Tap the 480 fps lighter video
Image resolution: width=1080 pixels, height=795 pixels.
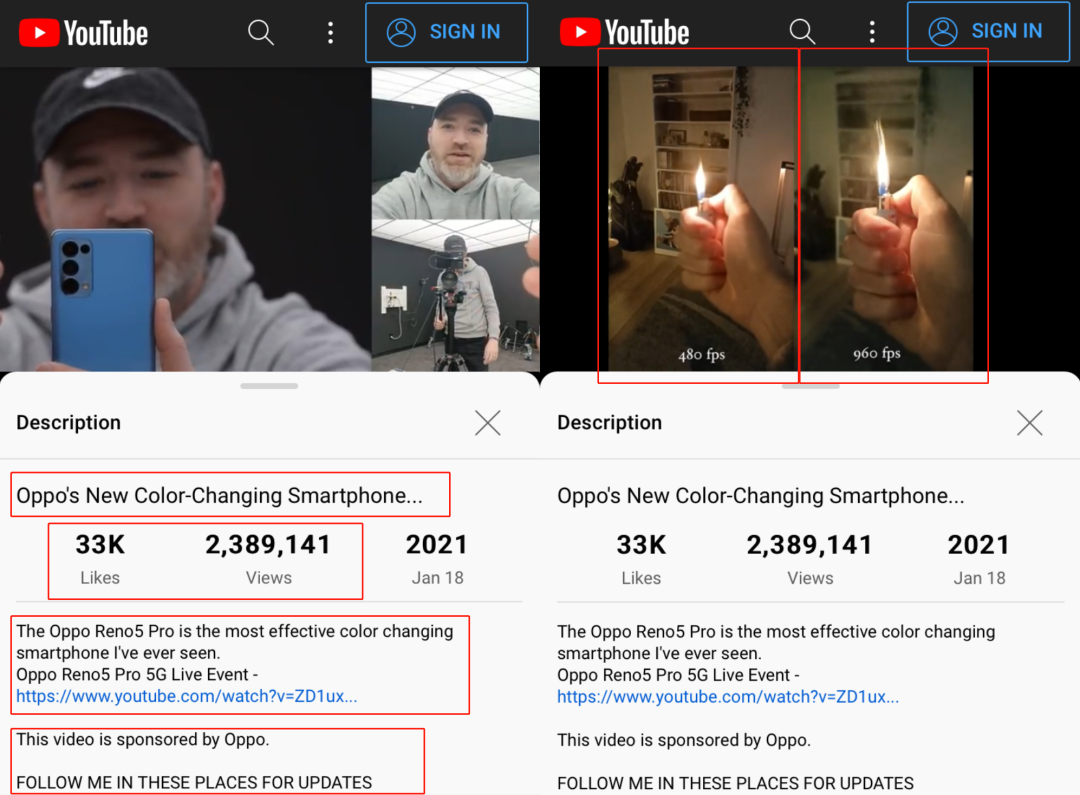[703, 219]
